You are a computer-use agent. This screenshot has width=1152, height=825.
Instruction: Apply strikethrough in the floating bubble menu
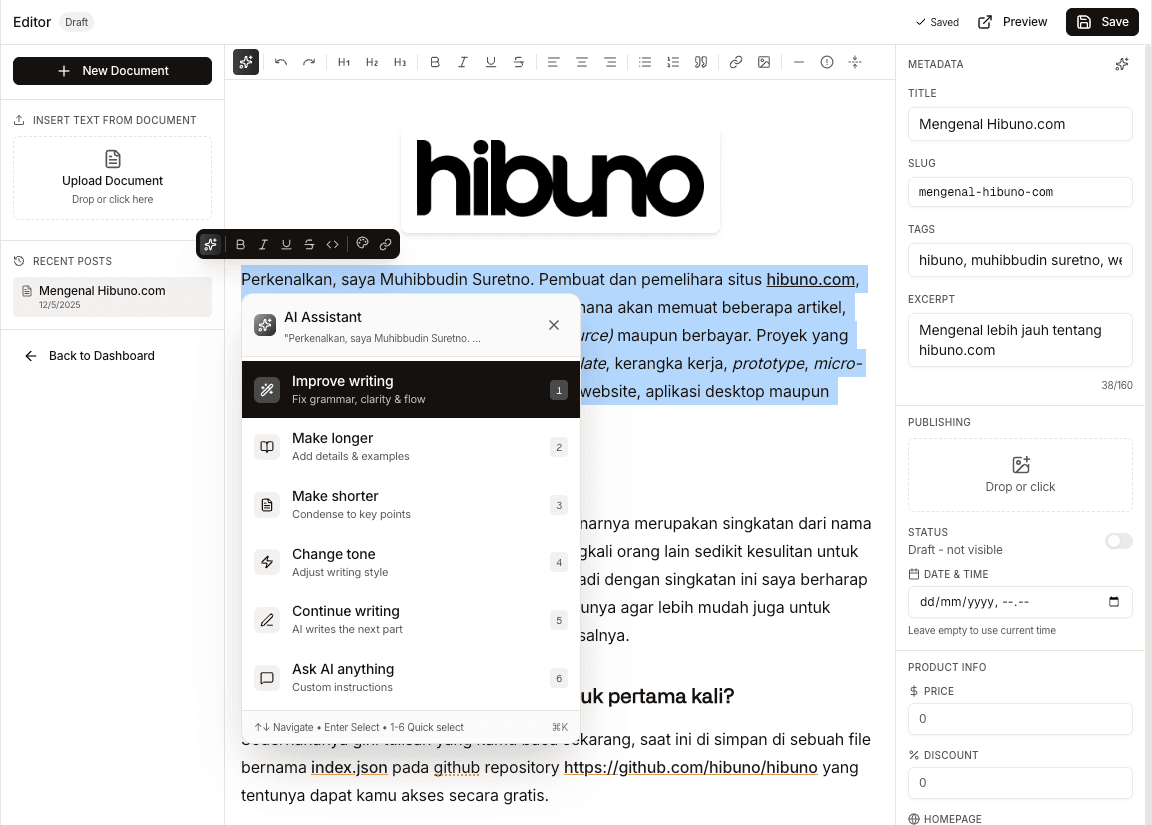(x=308, y=243)
